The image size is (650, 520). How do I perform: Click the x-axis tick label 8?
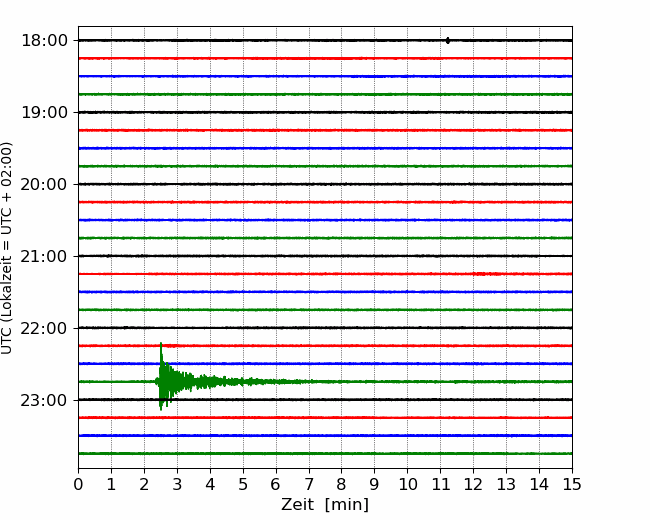click(342, 484)
